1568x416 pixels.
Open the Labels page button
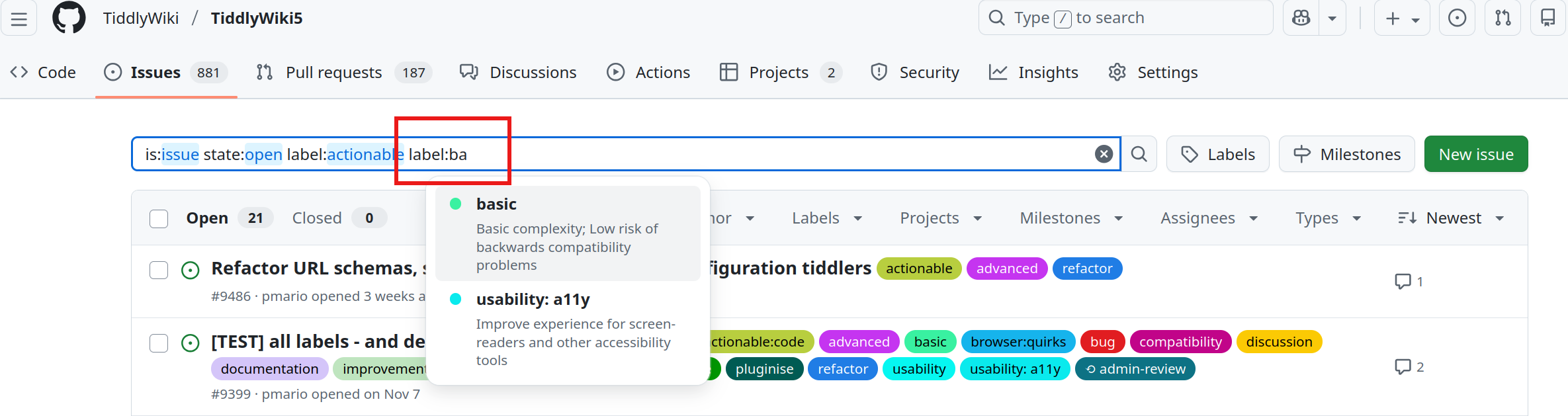(x=1217, y=154)
